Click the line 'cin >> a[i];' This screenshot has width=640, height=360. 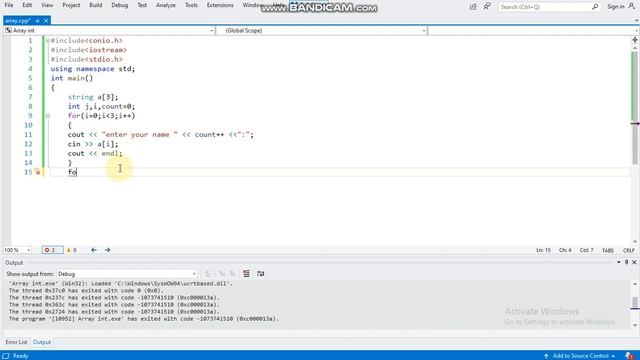click(x=93, y=144)
